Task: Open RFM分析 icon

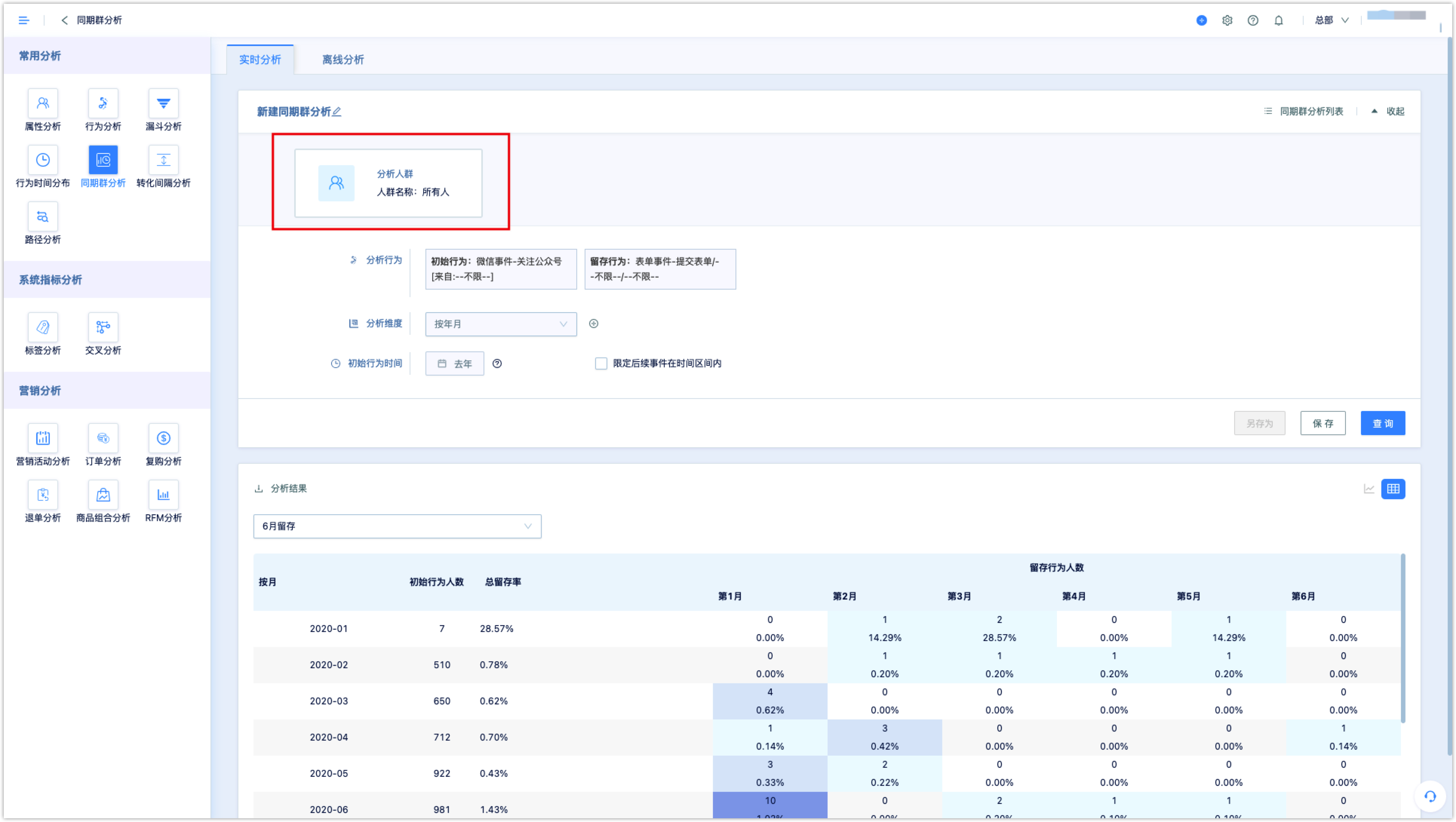Action: click(x=163, y=495)
